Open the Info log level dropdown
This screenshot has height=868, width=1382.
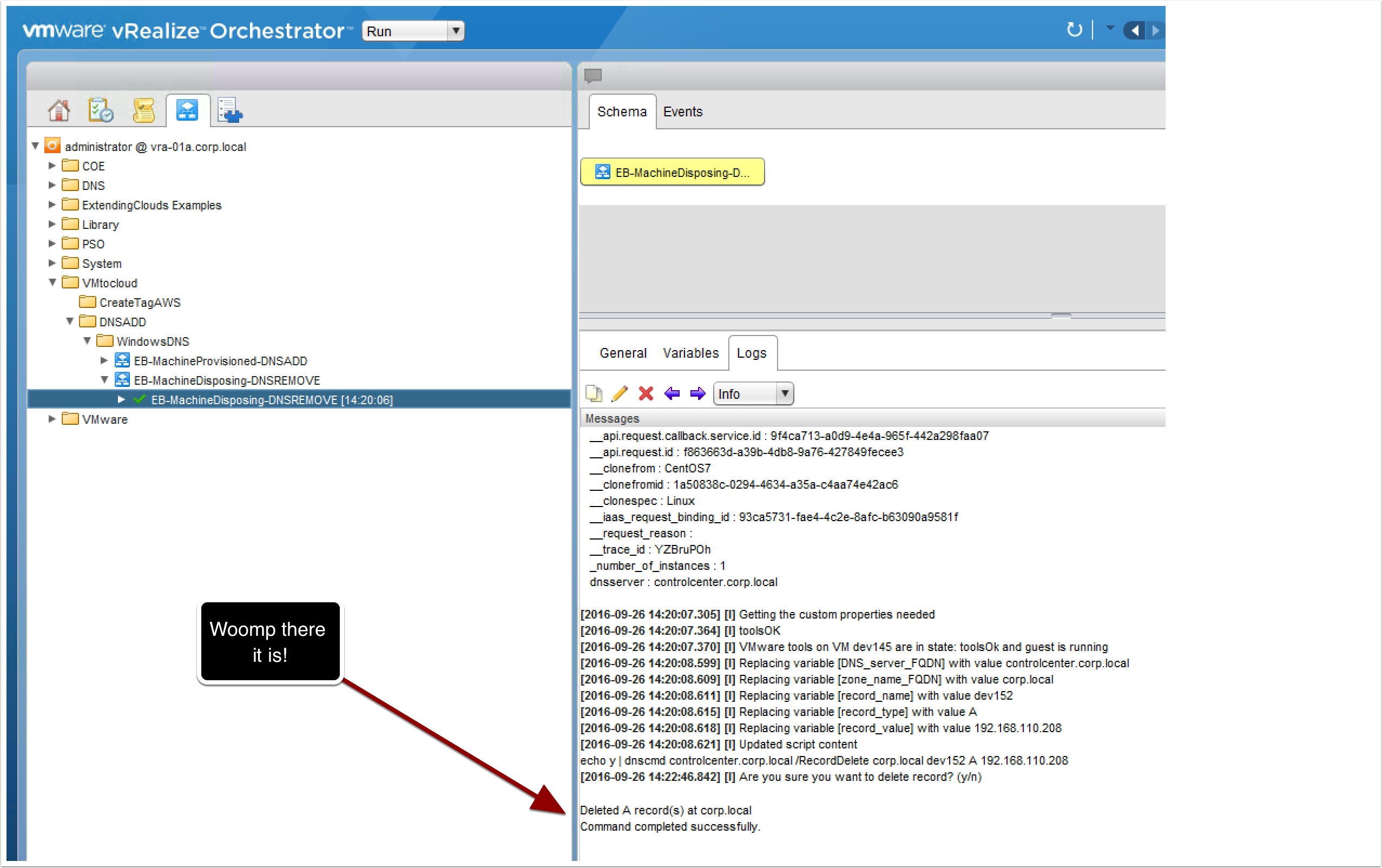(x=753, y=394)
